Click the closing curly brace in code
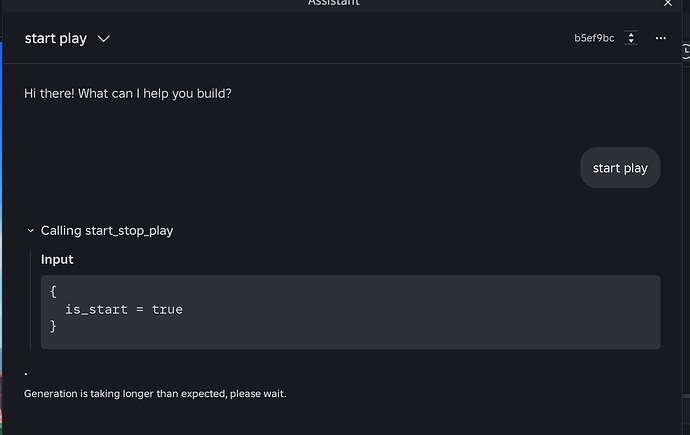The image size is (690, 435). tap(53, 326)
